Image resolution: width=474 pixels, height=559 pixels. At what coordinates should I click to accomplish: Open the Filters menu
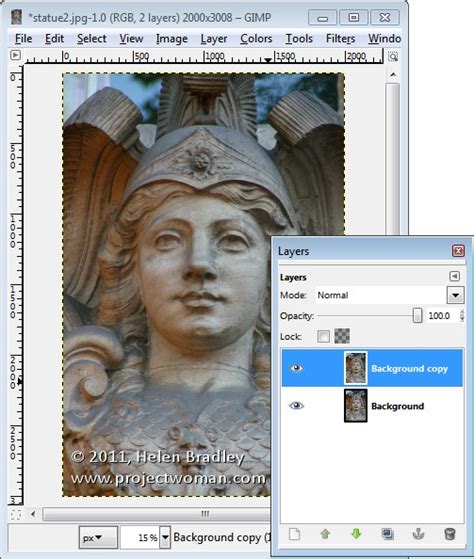(340, 39)
